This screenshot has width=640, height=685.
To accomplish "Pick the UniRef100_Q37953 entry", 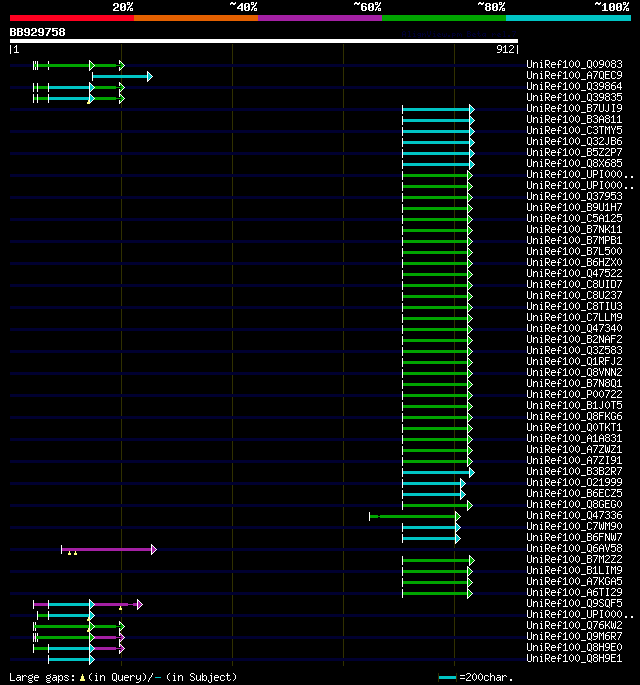I will [x=574, y=197].
